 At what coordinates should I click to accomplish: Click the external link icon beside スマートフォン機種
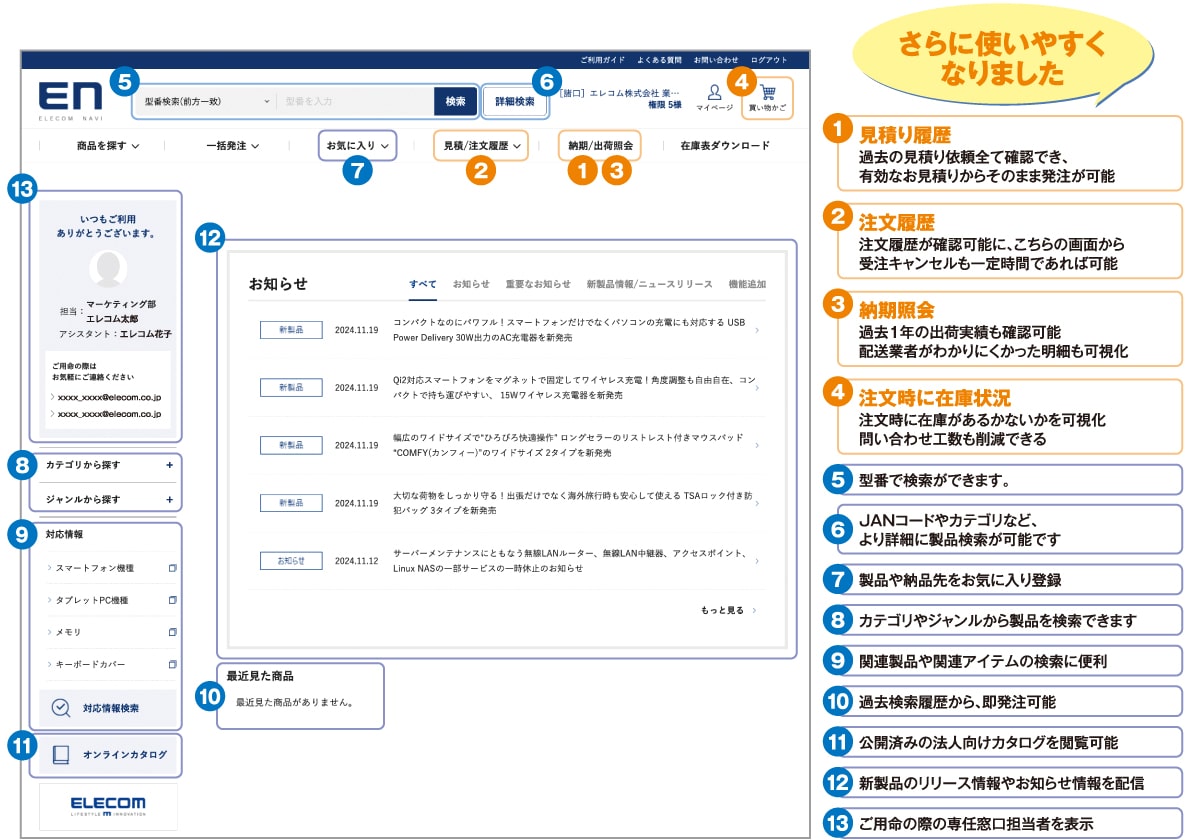(x=172, y=568)
